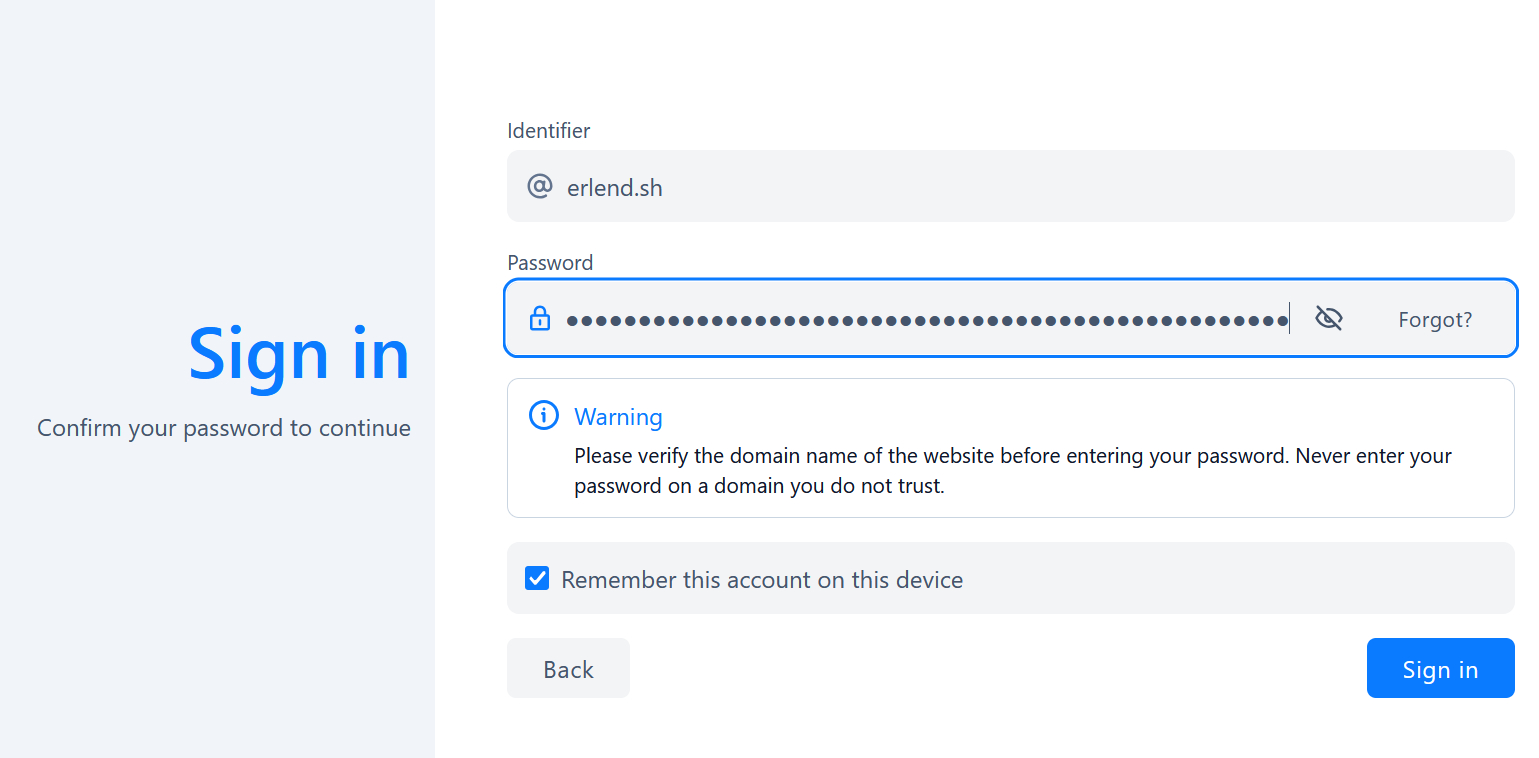Click the Password field label
This screenshot has width=1539, height=758.
click(550, 263)
